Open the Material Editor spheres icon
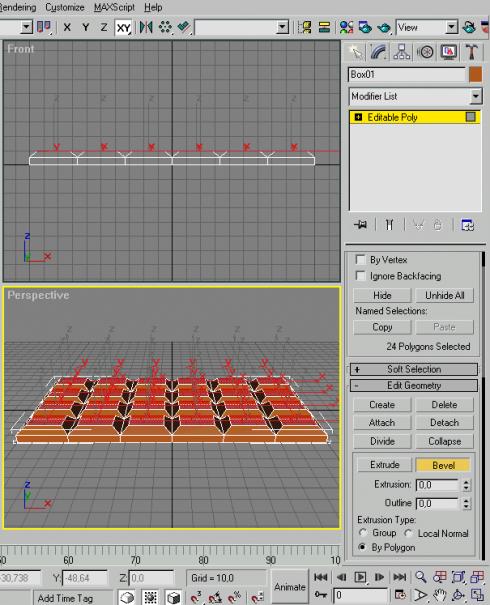Image resolution: width=490 pixels, height=605 pixels. point(346,27)
